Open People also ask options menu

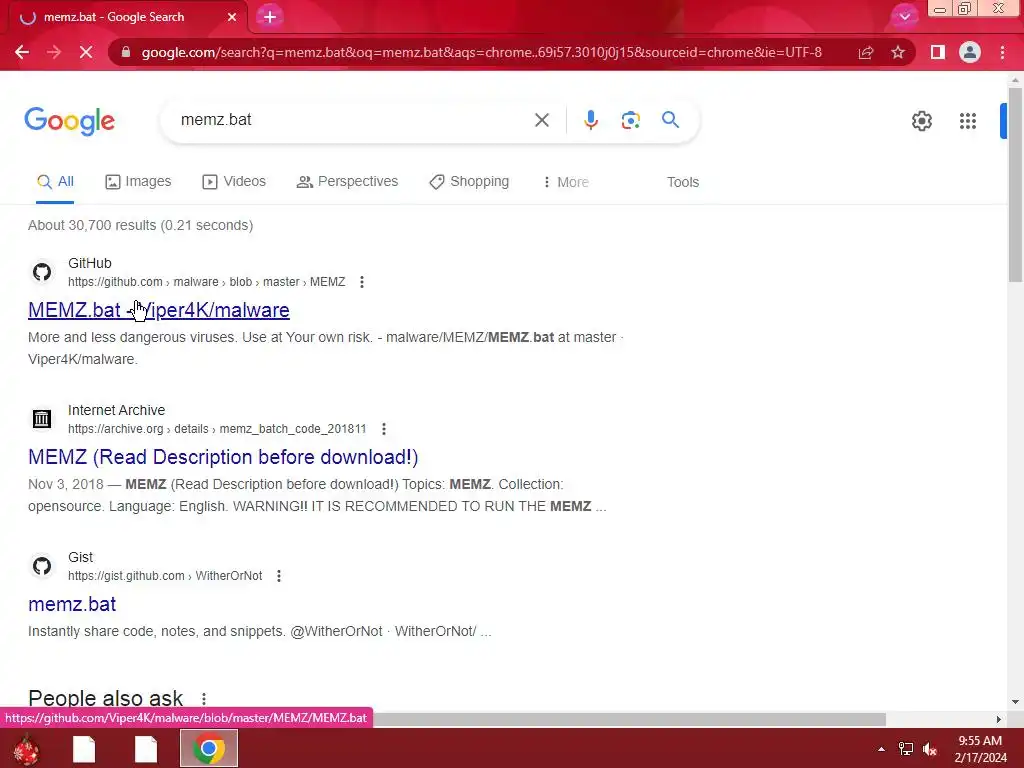point(204,699)
